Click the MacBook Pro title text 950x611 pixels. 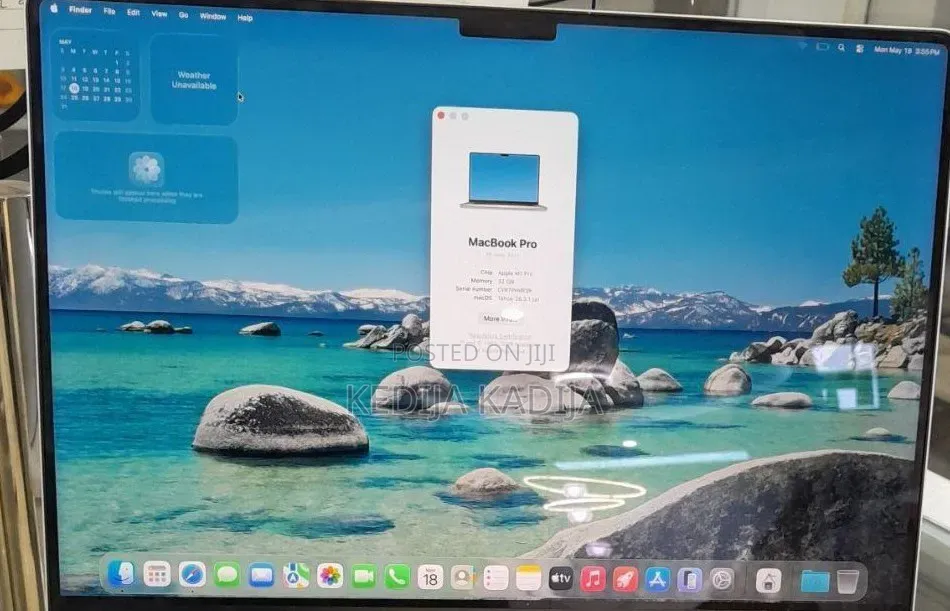pos(502,243)
